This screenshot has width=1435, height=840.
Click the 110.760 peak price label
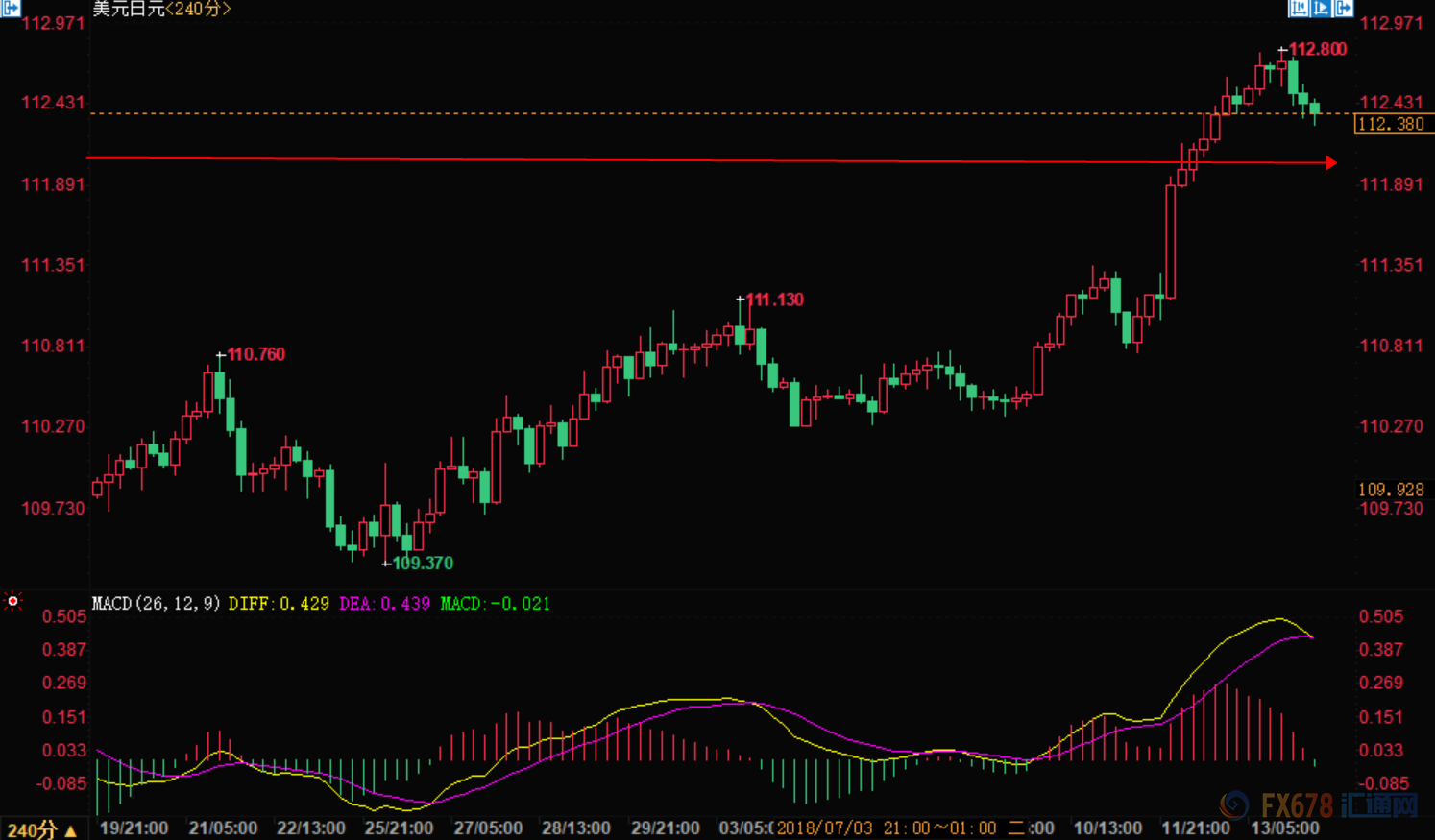[x=255, y=354]
